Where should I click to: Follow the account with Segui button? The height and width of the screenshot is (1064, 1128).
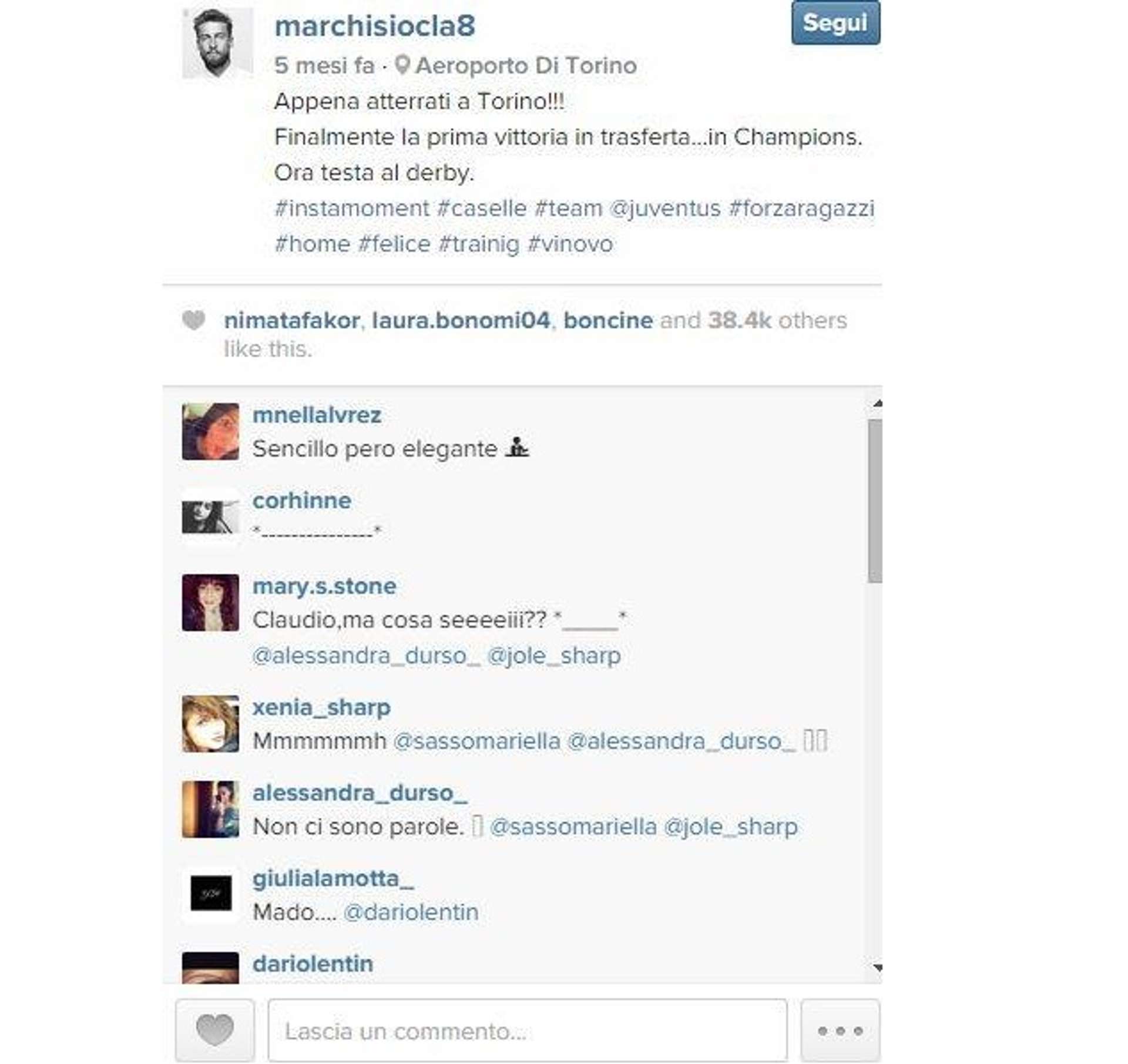click(835, 23)
